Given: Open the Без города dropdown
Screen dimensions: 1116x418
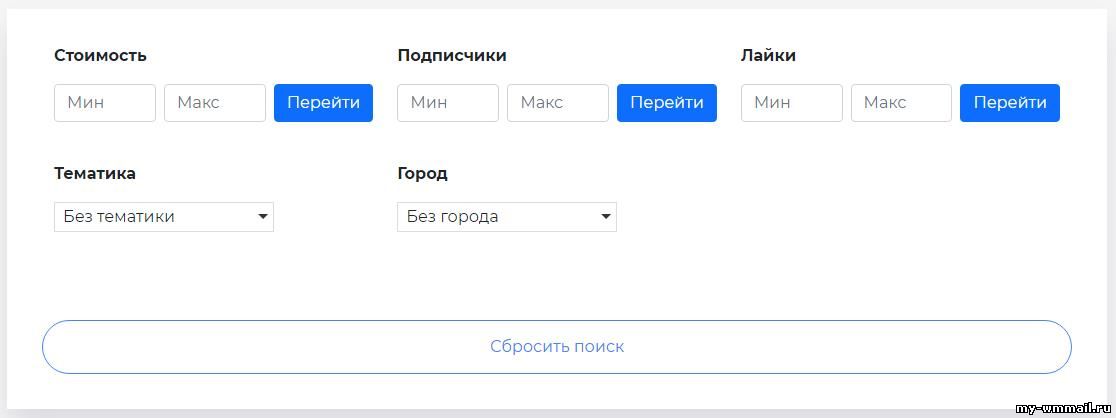Looking at the screenshot, I should (x=507, y=216).
